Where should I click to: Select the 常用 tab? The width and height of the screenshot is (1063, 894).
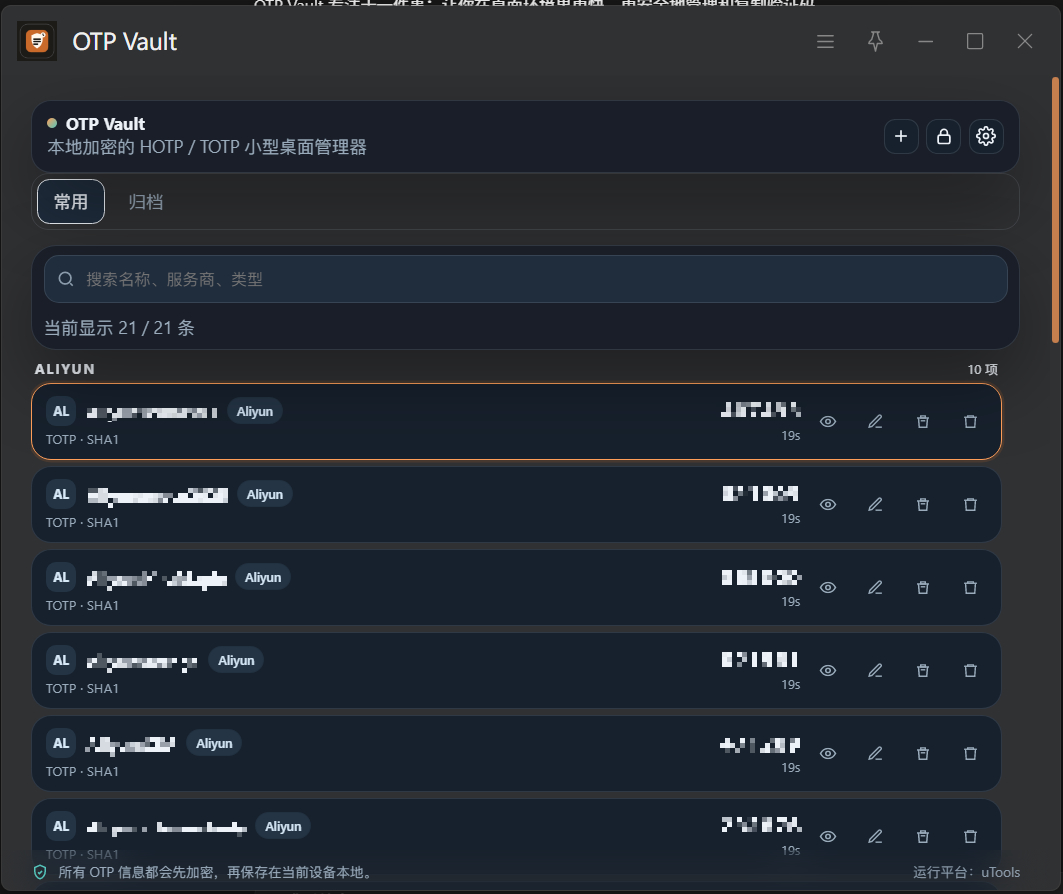point(71,202)
